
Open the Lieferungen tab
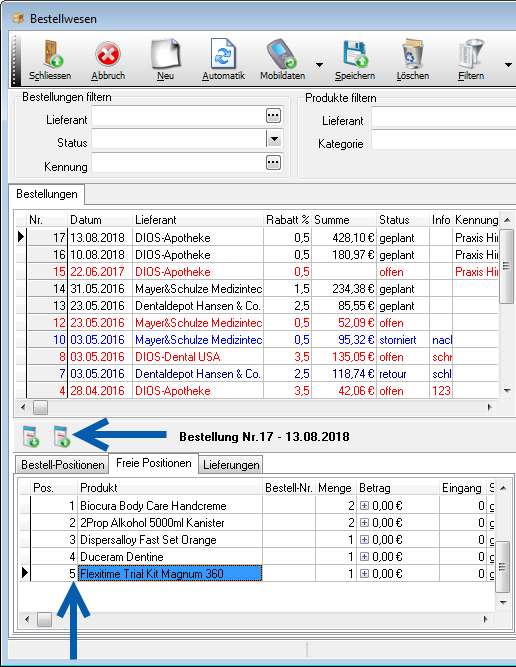click(231, 465)
